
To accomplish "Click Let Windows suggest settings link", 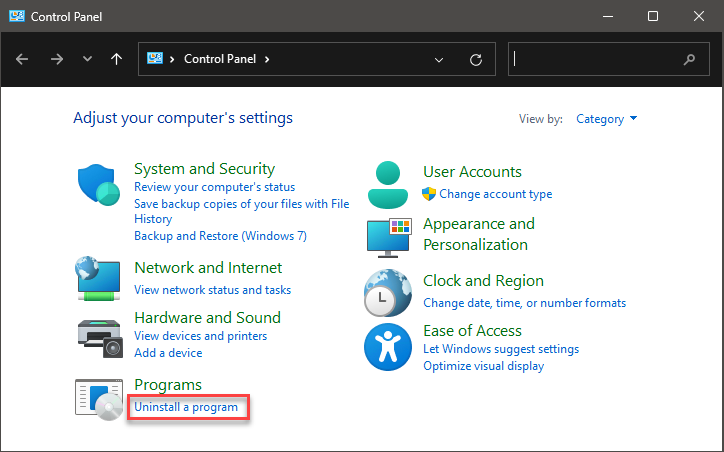I will click(x=501, y=349).
